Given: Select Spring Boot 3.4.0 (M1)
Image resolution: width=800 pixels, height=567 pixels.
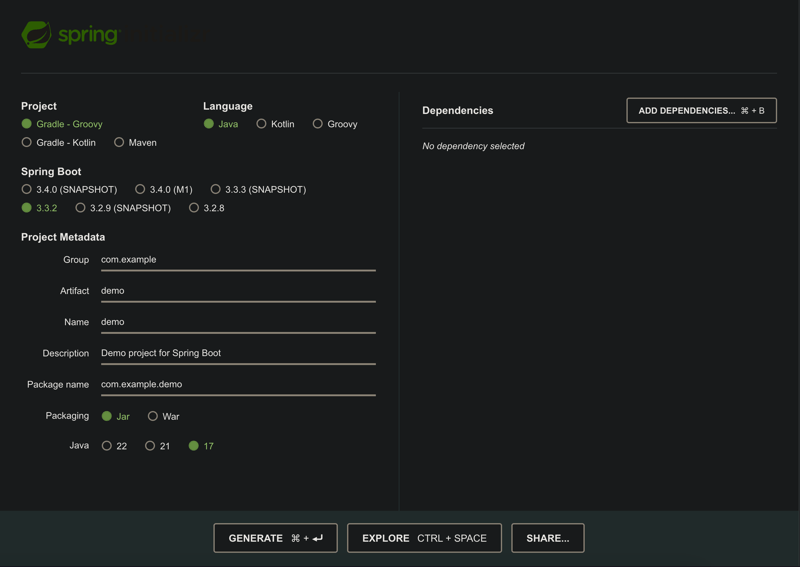Looking at the screenshot, I should point(164,189).
